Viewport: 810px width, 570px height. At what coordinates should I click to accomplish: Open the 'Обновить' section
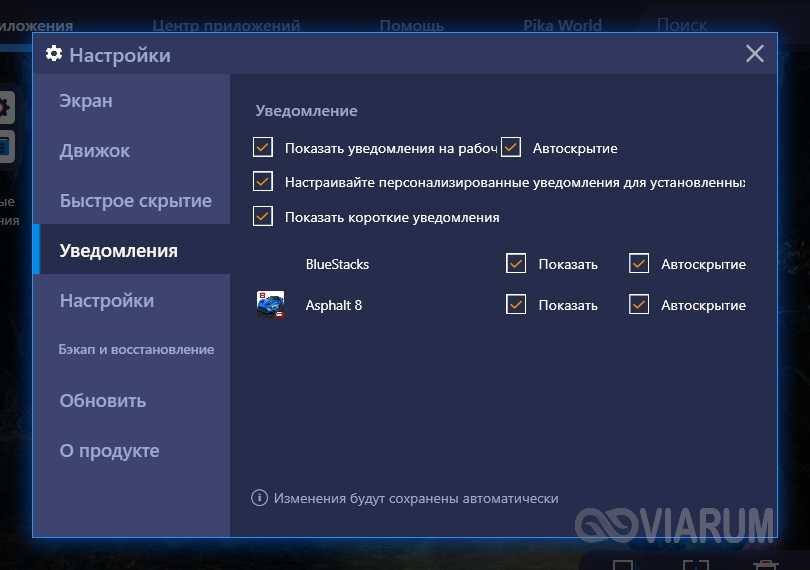(103, 401)
